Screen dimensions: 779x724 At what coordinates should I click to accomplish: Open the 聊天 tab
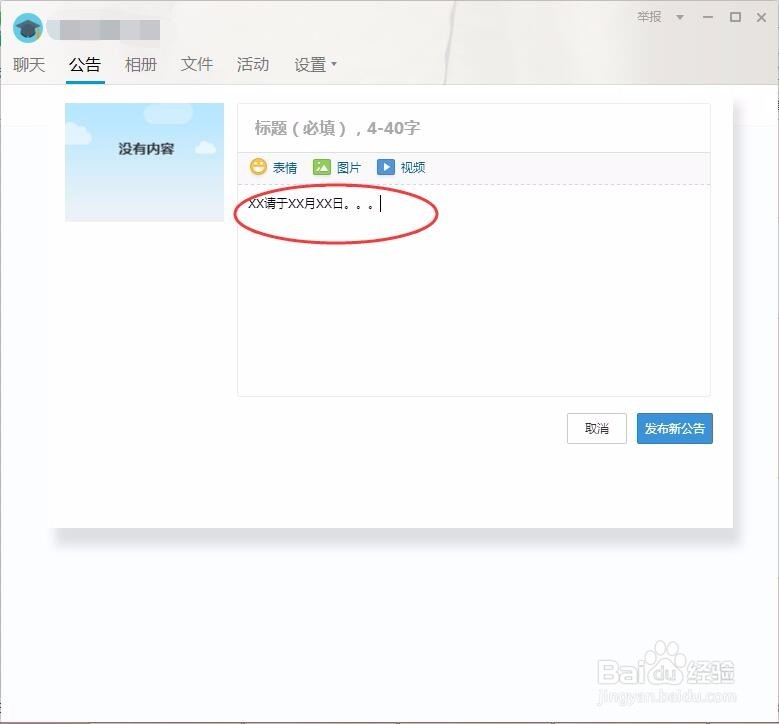coord(29,65)
